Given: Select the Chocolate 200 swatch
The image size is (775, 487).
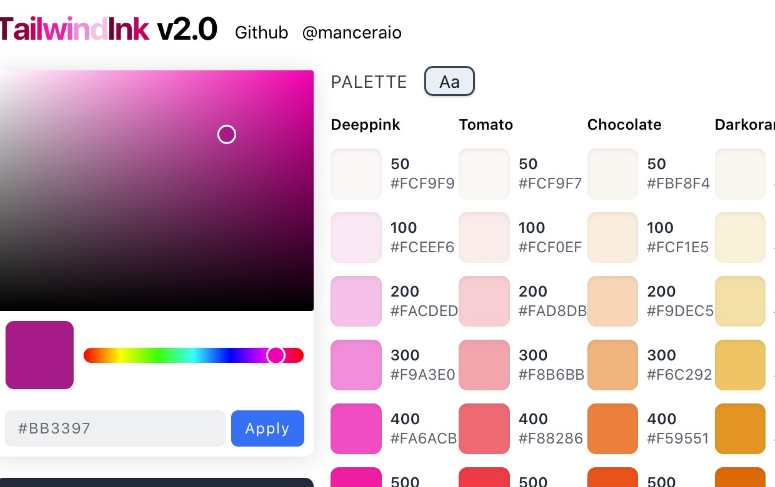Looking at the screenshot, I should point(612,301).
